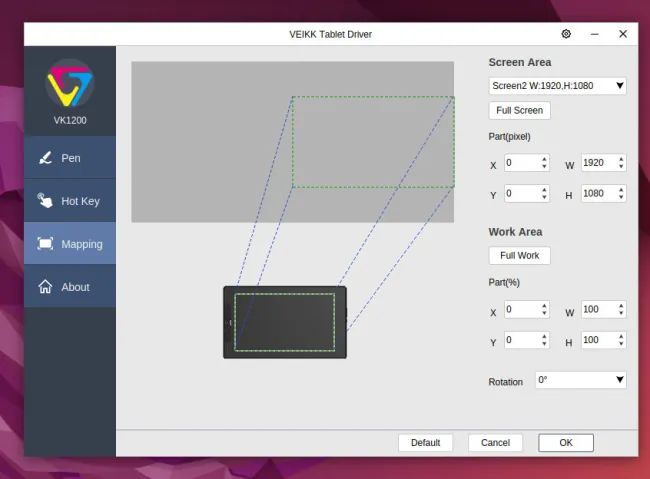
Task: Click the Rotation label
Action: click(506, 382)
